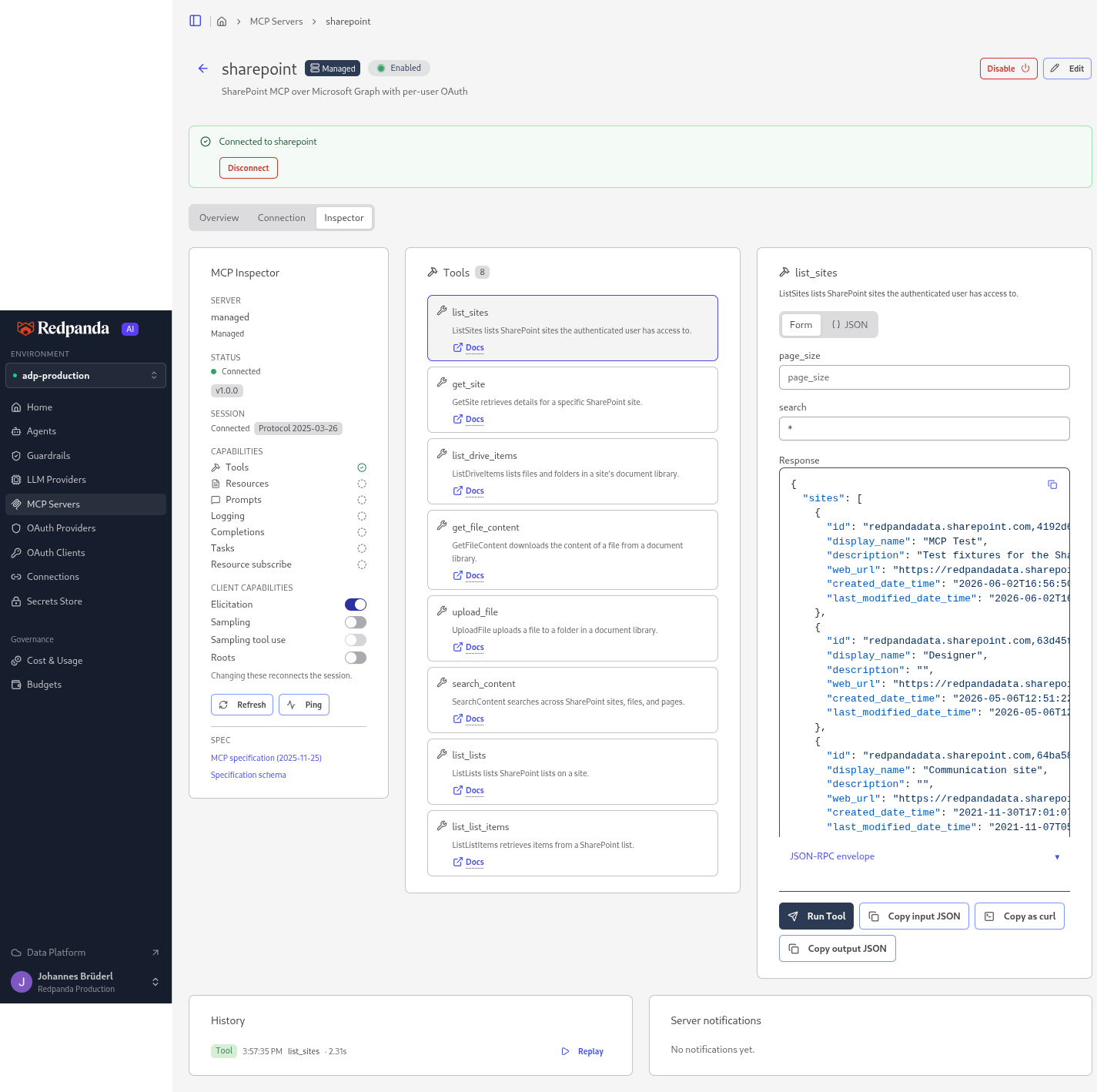Image resolution: width=1097 pixels, height=1092 pixels.
Task: Click the wrench icon of upload_file tool
Action: pyautogui.click(x=442, y=611)
